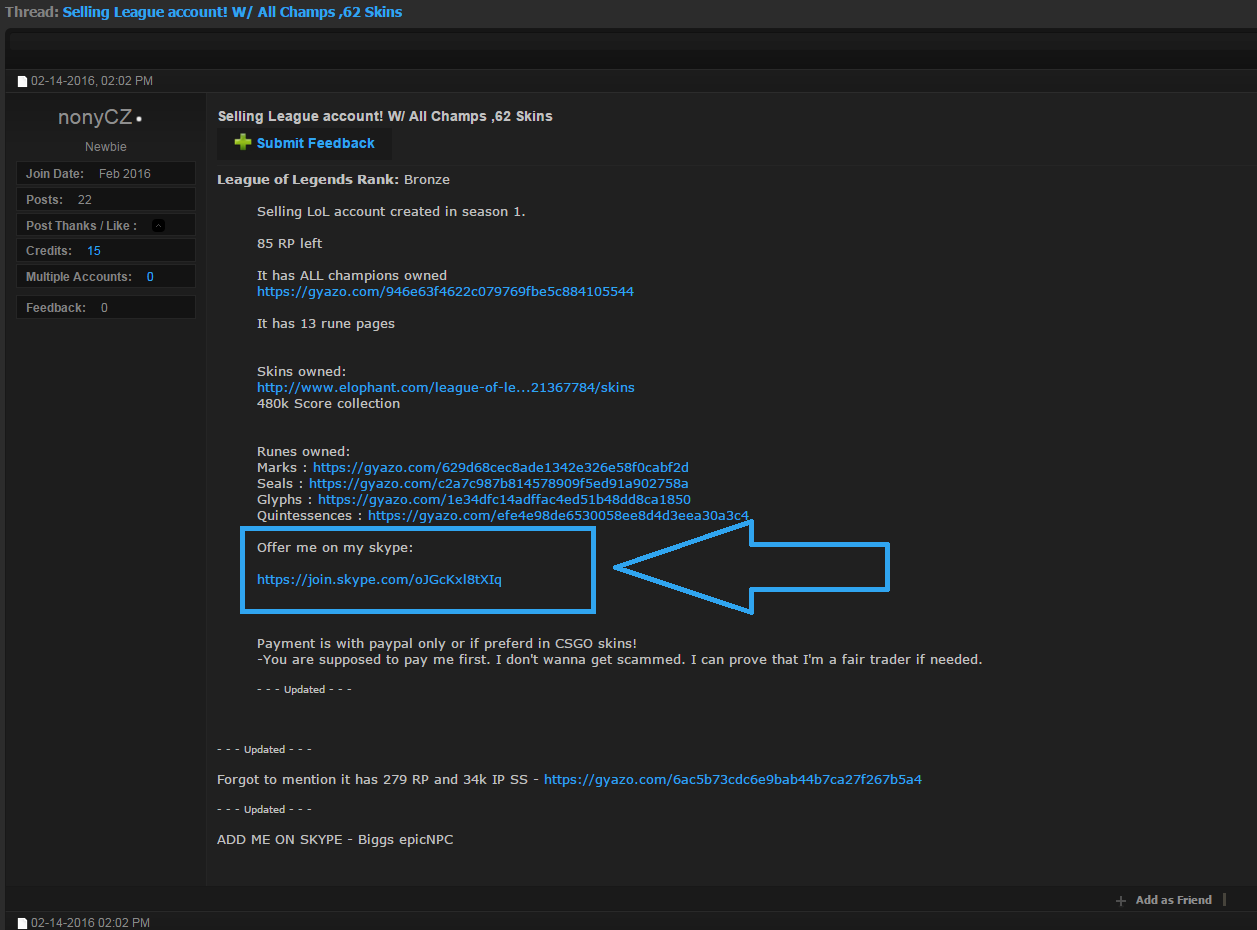Screen dimensions: 1257x930
Task: Click the 'Runes owned:' label
Action: pyautogui.click(x=303, y=452)
